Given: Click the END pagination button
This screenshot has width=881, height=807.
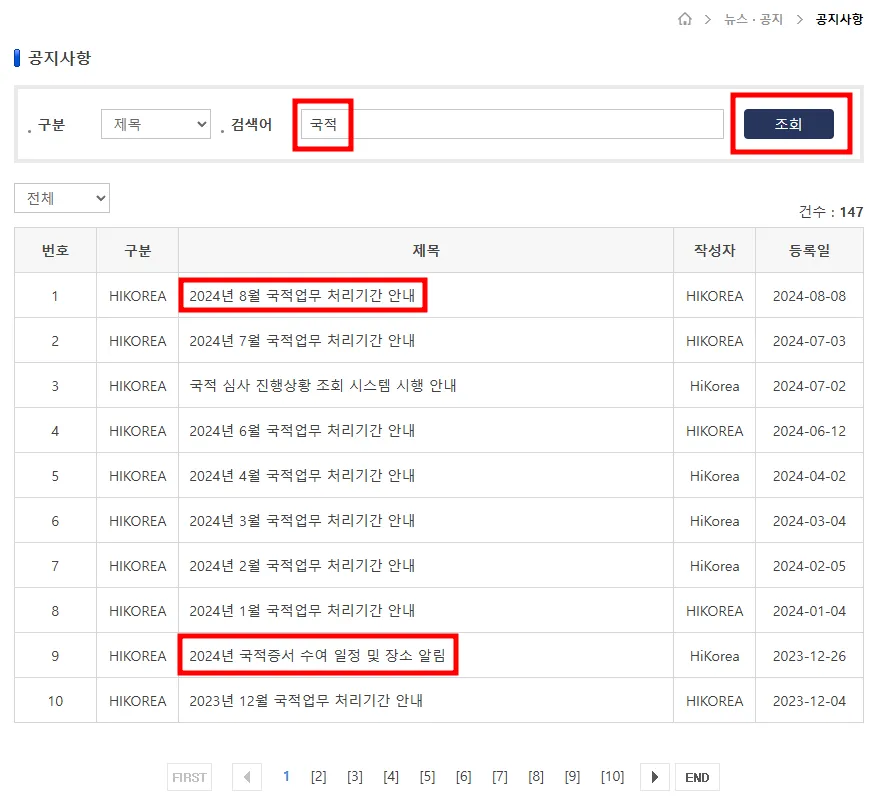Looking at the screenshot, I should pos(697,777).
